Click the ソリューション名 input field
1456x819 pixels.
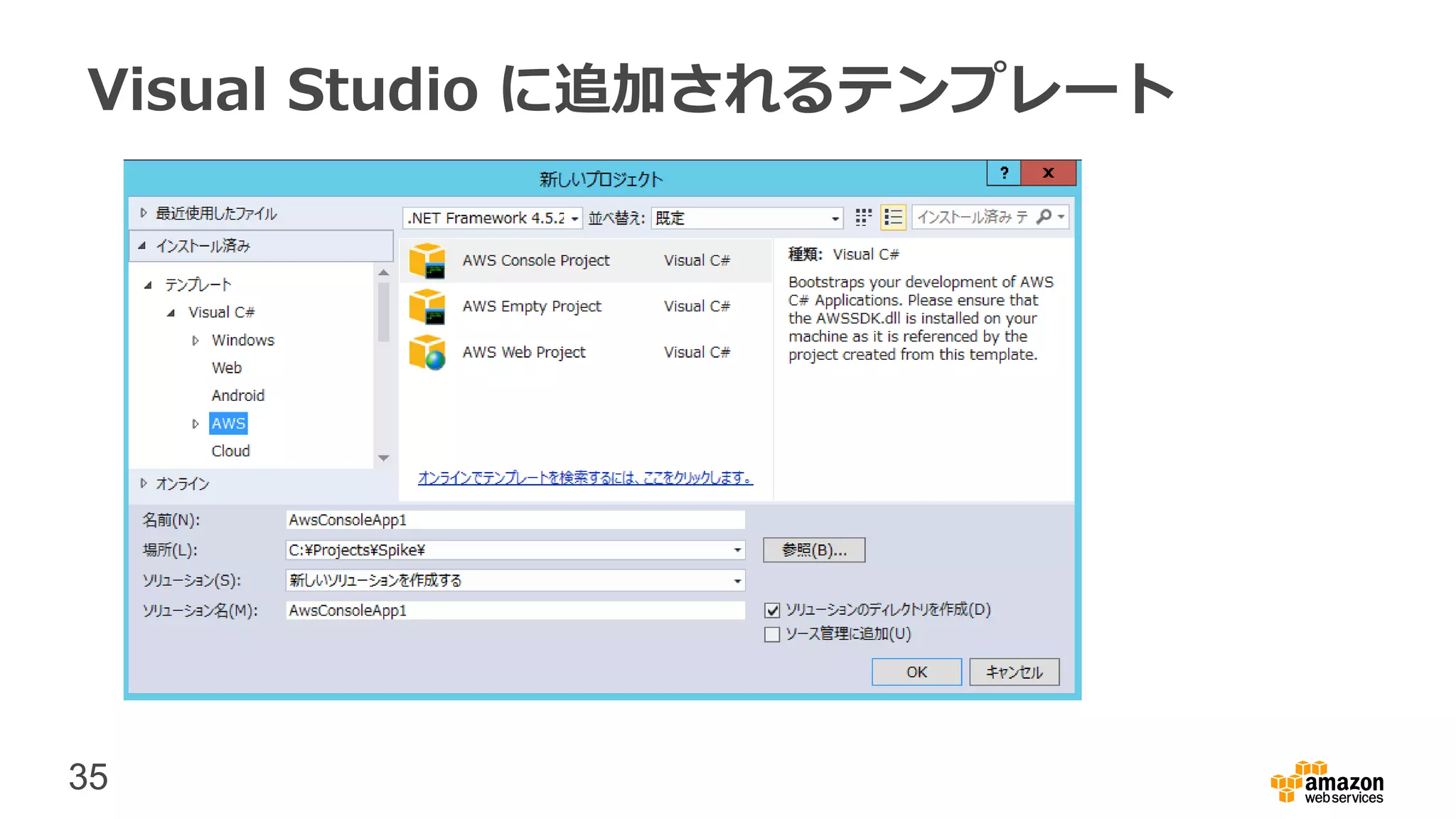click(x=515, y=611)
